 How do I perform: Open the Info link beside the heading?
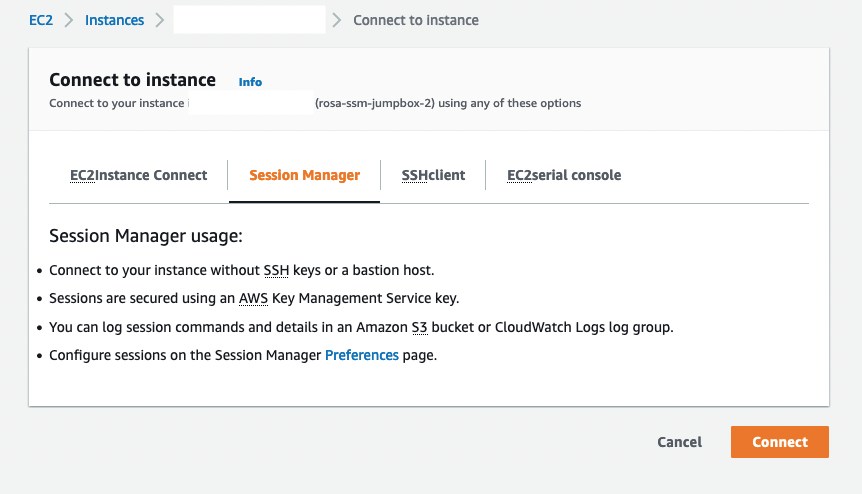(250, 82)
